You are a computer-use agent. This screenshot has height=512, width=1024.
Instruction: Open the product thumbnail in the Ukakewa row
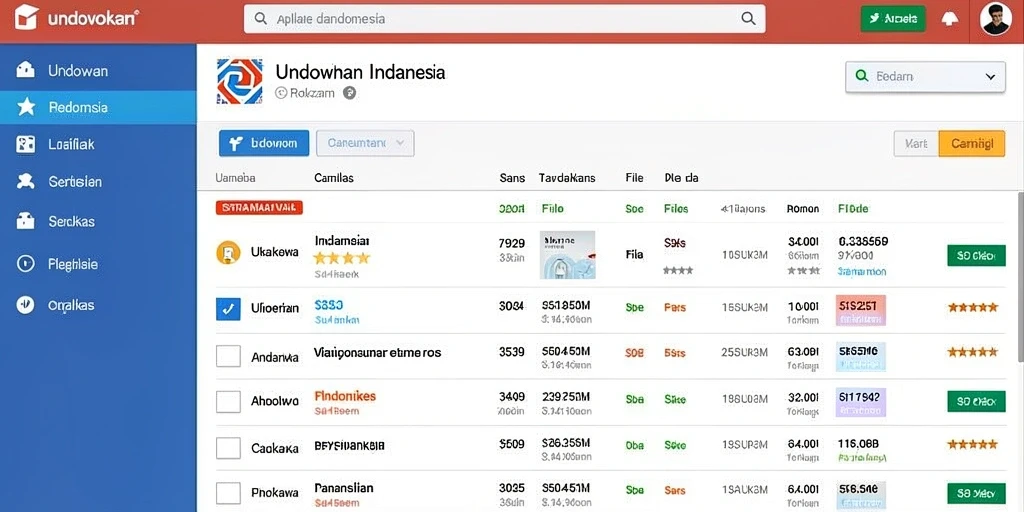click(x=567, y=255)
